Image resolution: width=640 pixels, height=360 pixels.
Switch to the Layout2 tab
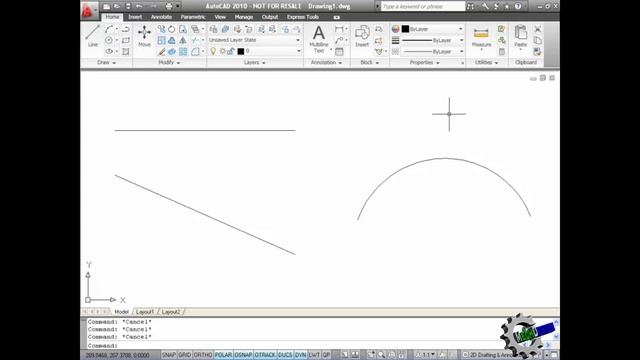point(171,312)
